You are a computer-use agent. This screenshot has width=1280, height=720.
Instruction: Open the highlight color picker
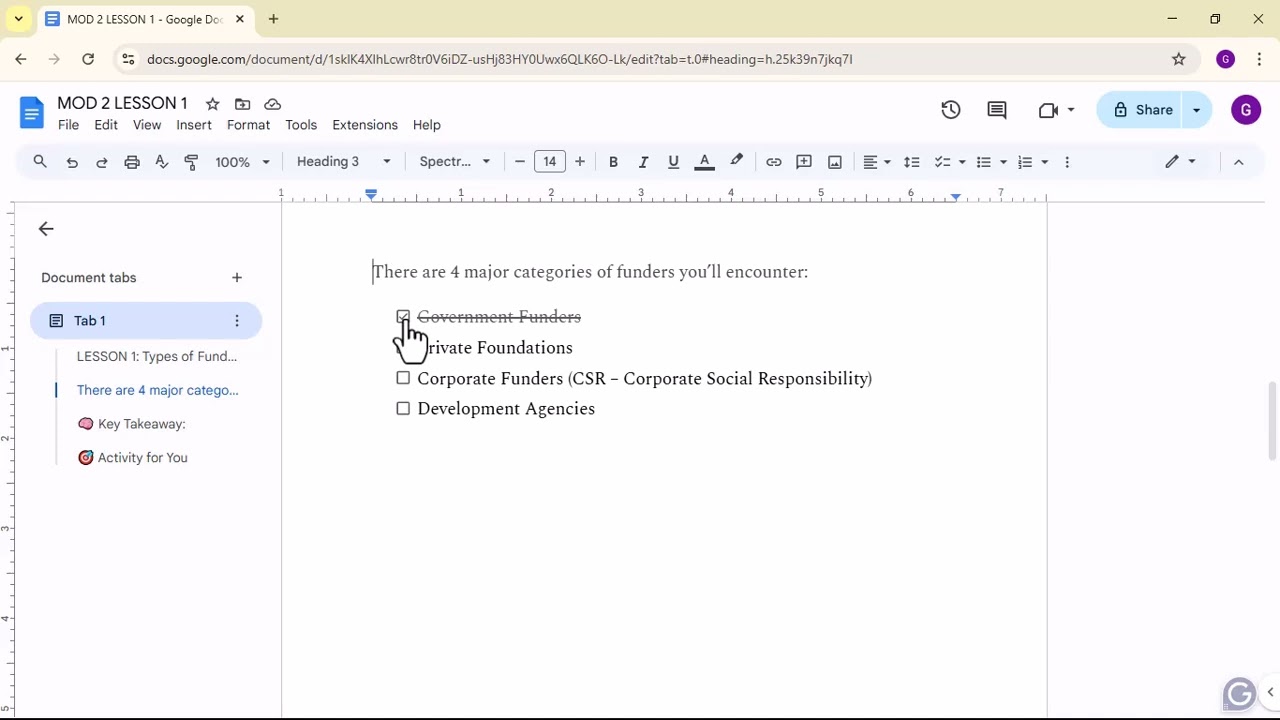(x=736, y=162)
